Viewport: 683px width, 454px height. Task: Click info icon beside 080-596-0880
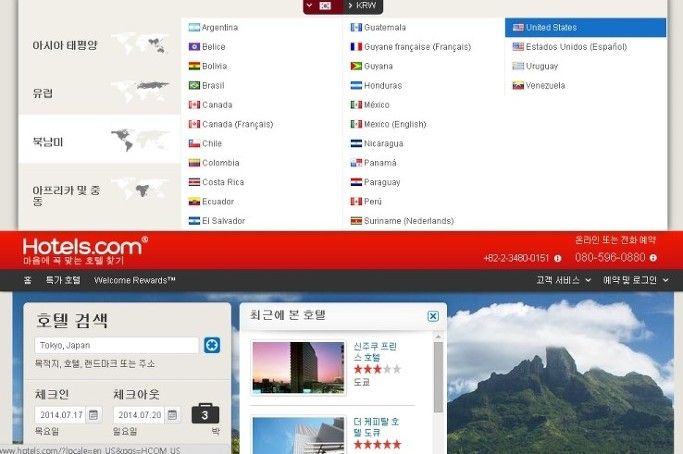coord(653,258)
